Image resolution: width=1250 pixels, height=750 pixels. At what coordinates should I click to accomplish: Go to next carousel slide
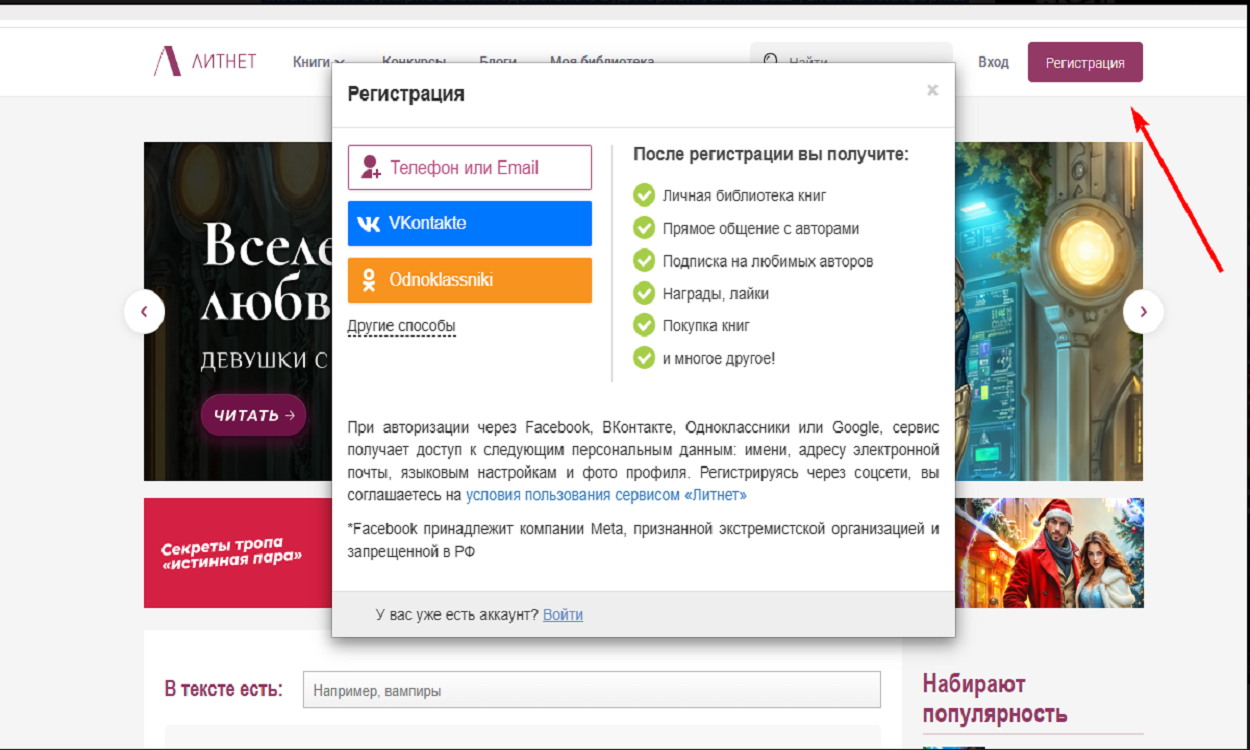[1143, 312]
